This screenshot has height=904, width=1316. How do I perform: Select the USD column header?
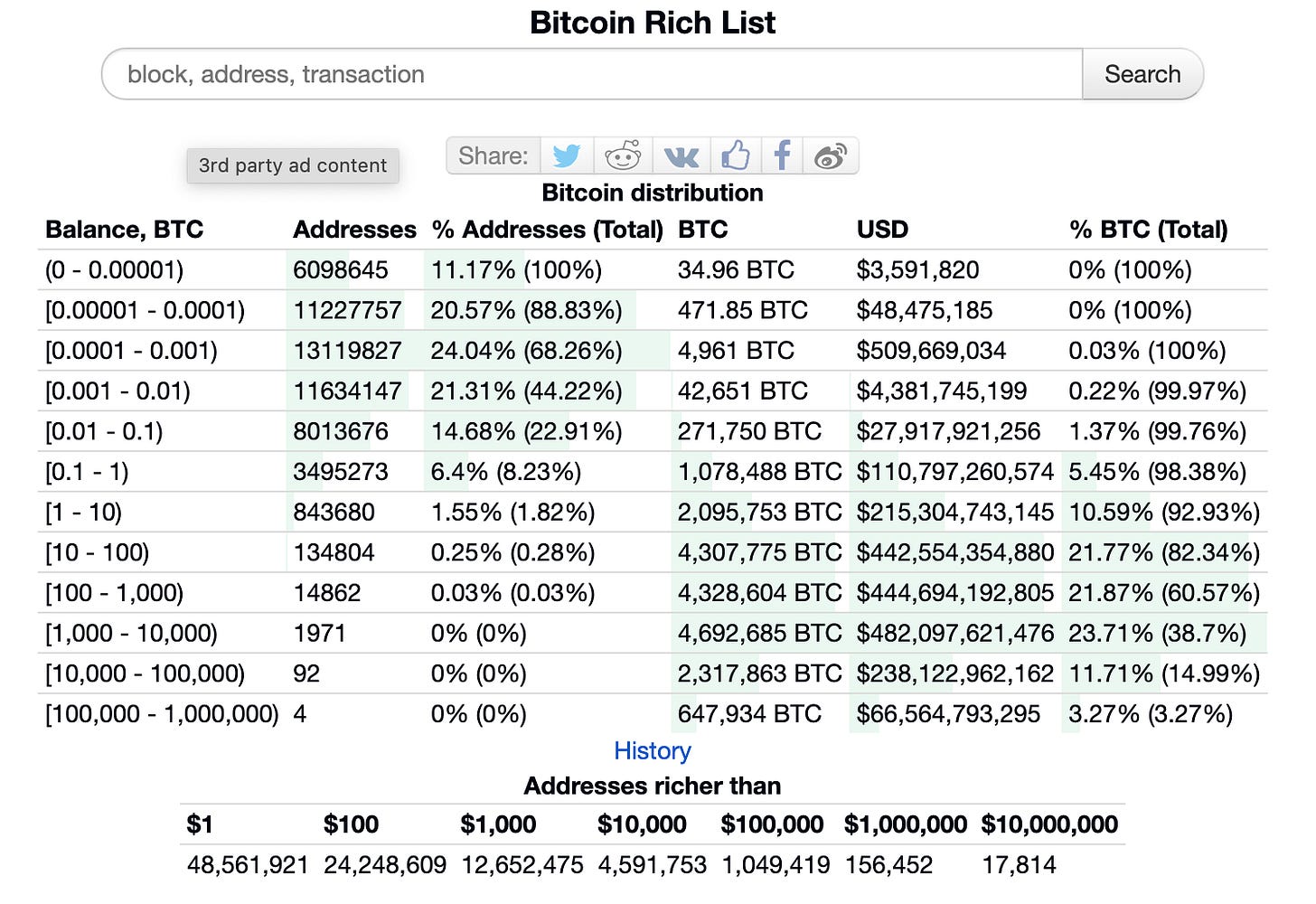pos(882,230)
